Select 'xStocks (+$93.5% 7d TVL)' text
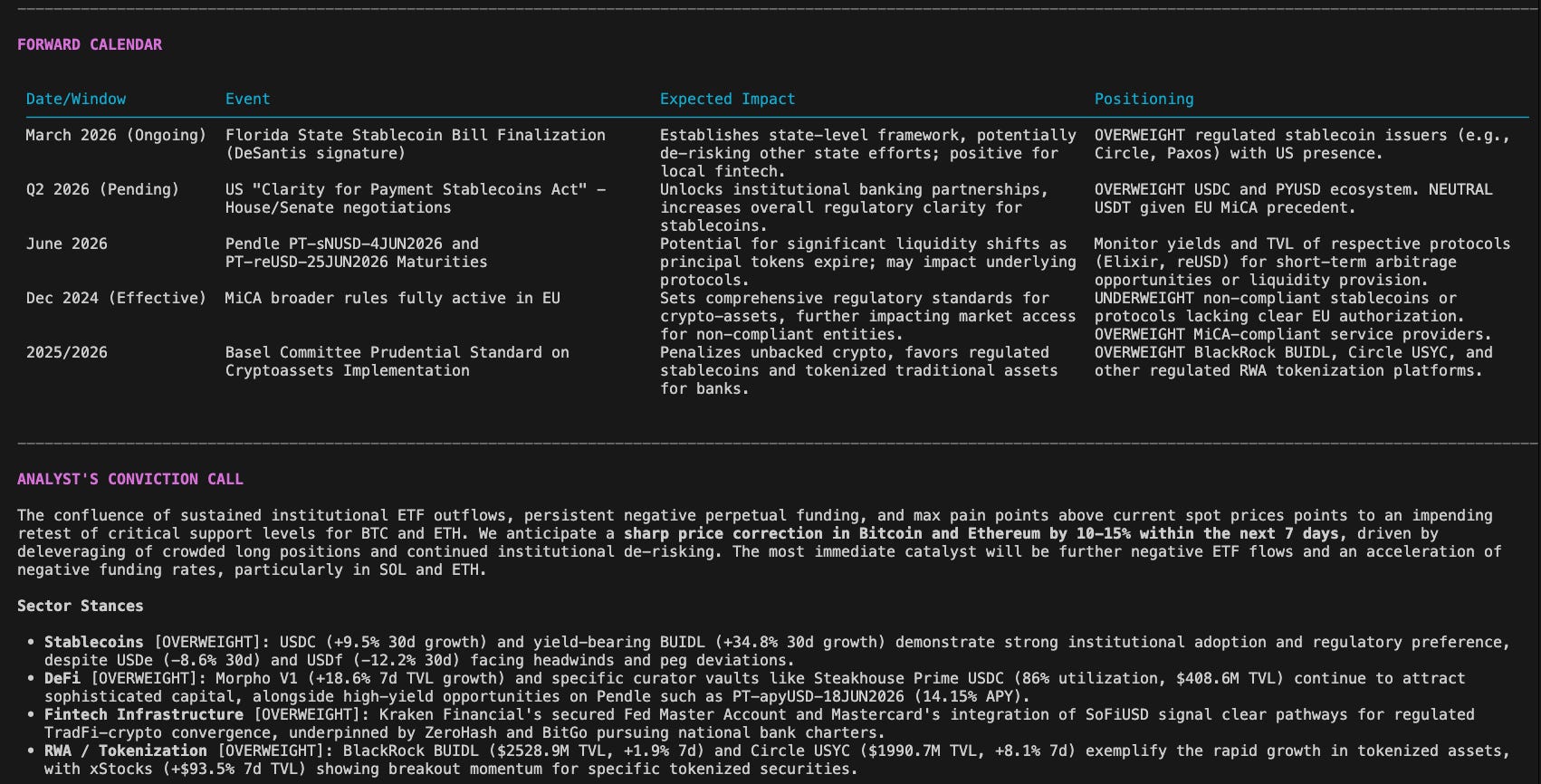Viewport: 1541px width, 784px height. [197, 769]
